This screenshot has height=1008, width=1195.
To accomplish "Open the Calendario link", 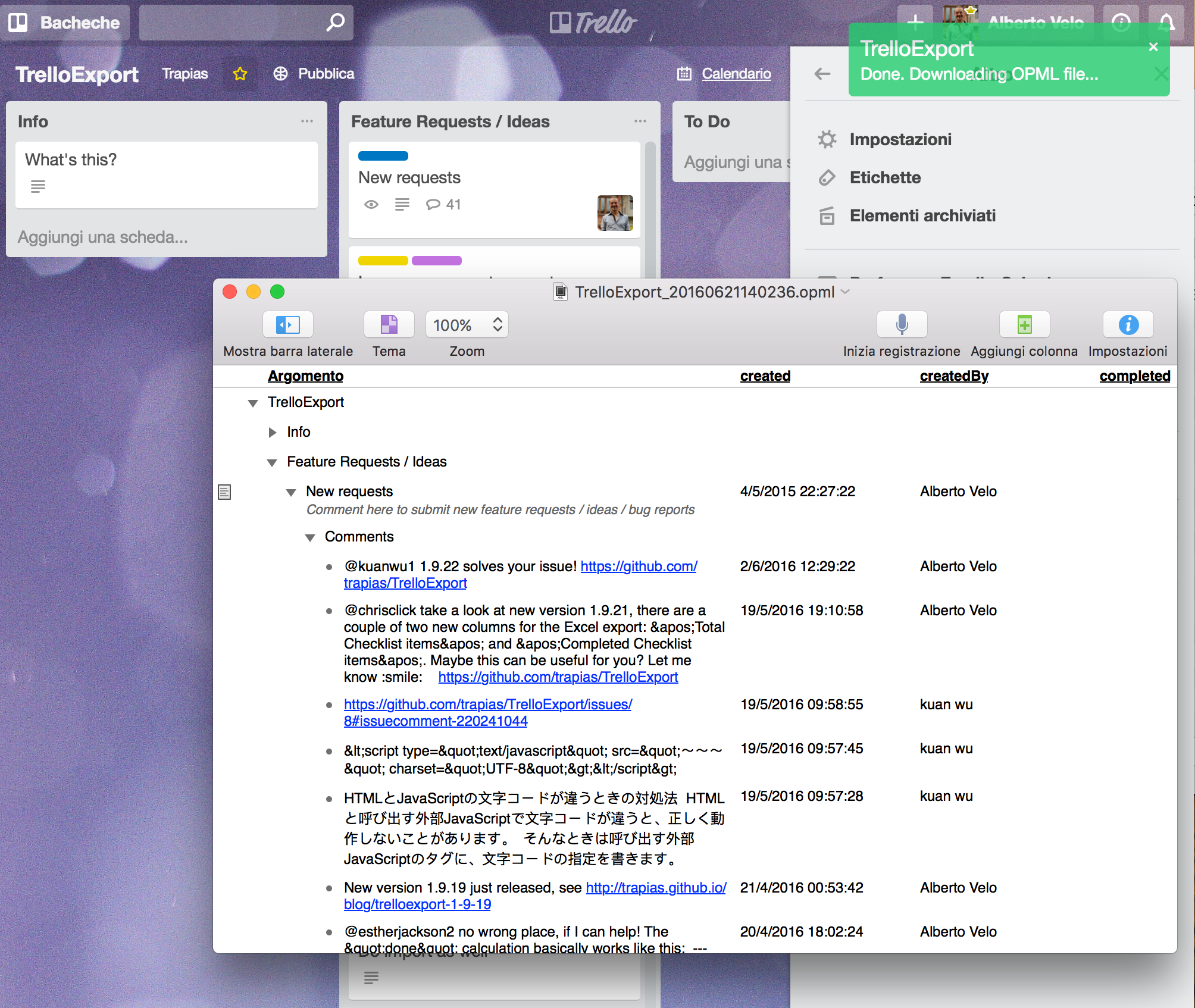I will pyautogui.click(x=736, y=74).
